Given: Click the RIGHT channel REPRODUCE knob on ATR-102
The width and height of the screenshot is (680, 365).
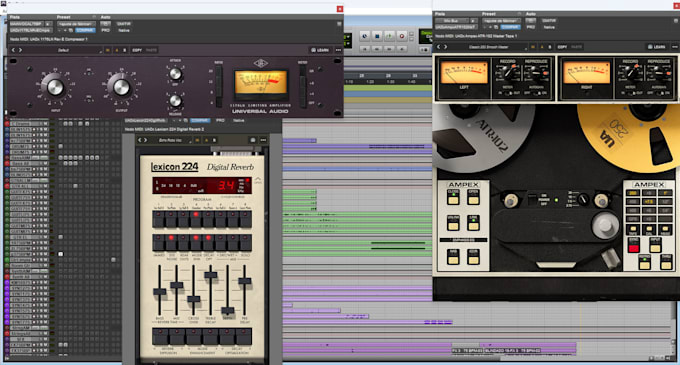Looking at the screenshot, I should point(659,72).
